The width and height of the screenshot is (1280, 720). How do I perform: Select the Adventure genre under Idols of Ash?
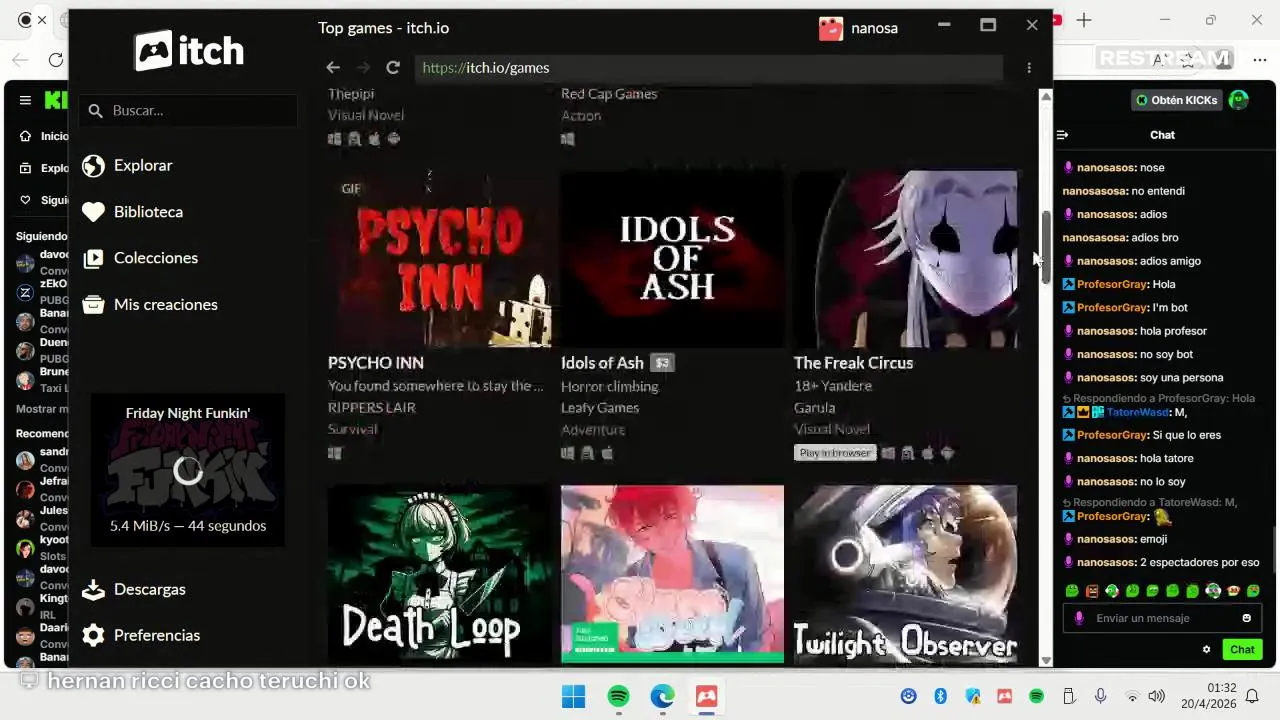[x=593, y=430]
